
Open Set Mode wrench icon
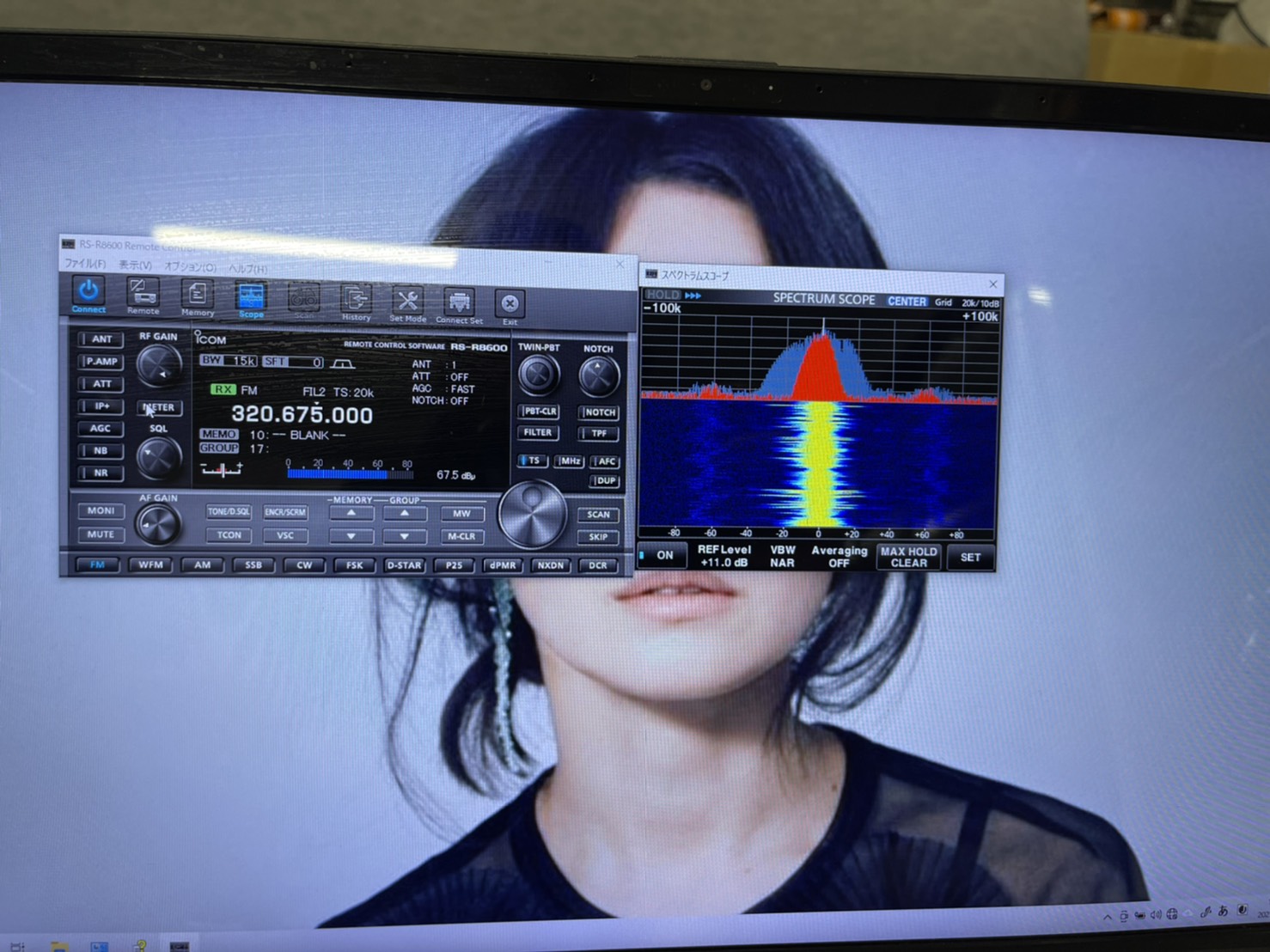pos(407,304)
